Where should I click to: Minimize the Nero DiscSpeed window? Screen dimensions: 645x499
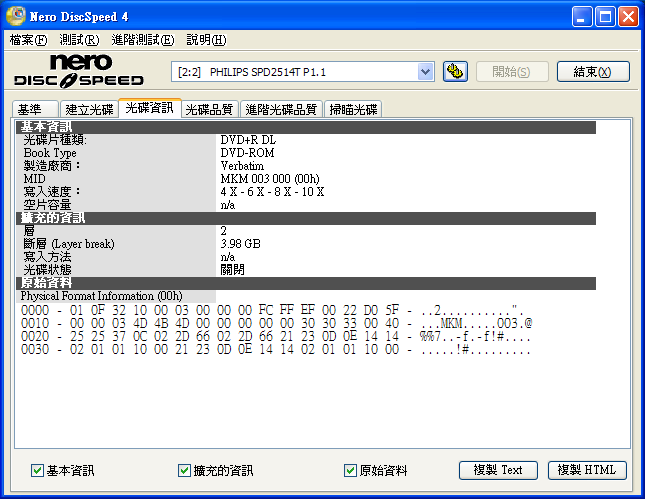click(582, 17)
